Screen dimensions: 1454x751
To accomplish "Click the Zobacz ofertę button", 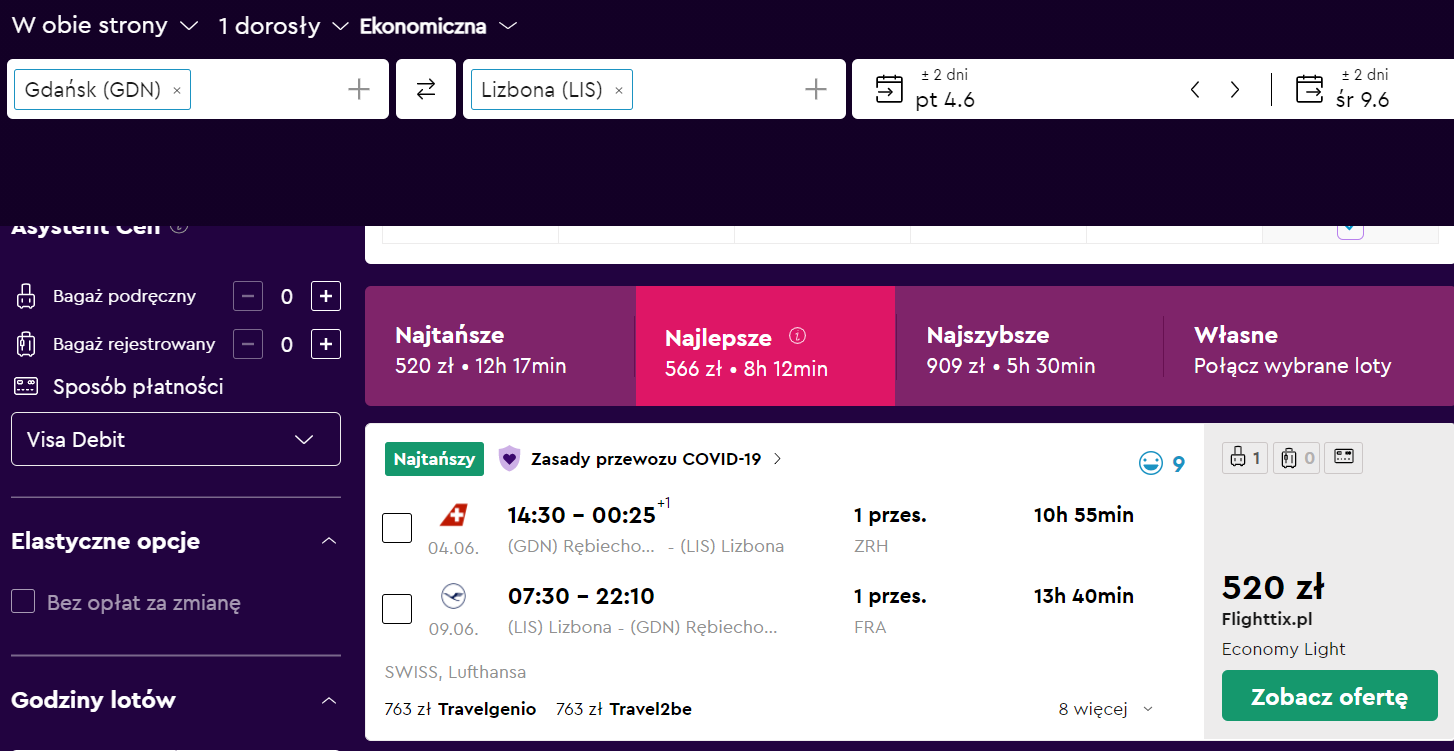I will [x=1329, y=696].
